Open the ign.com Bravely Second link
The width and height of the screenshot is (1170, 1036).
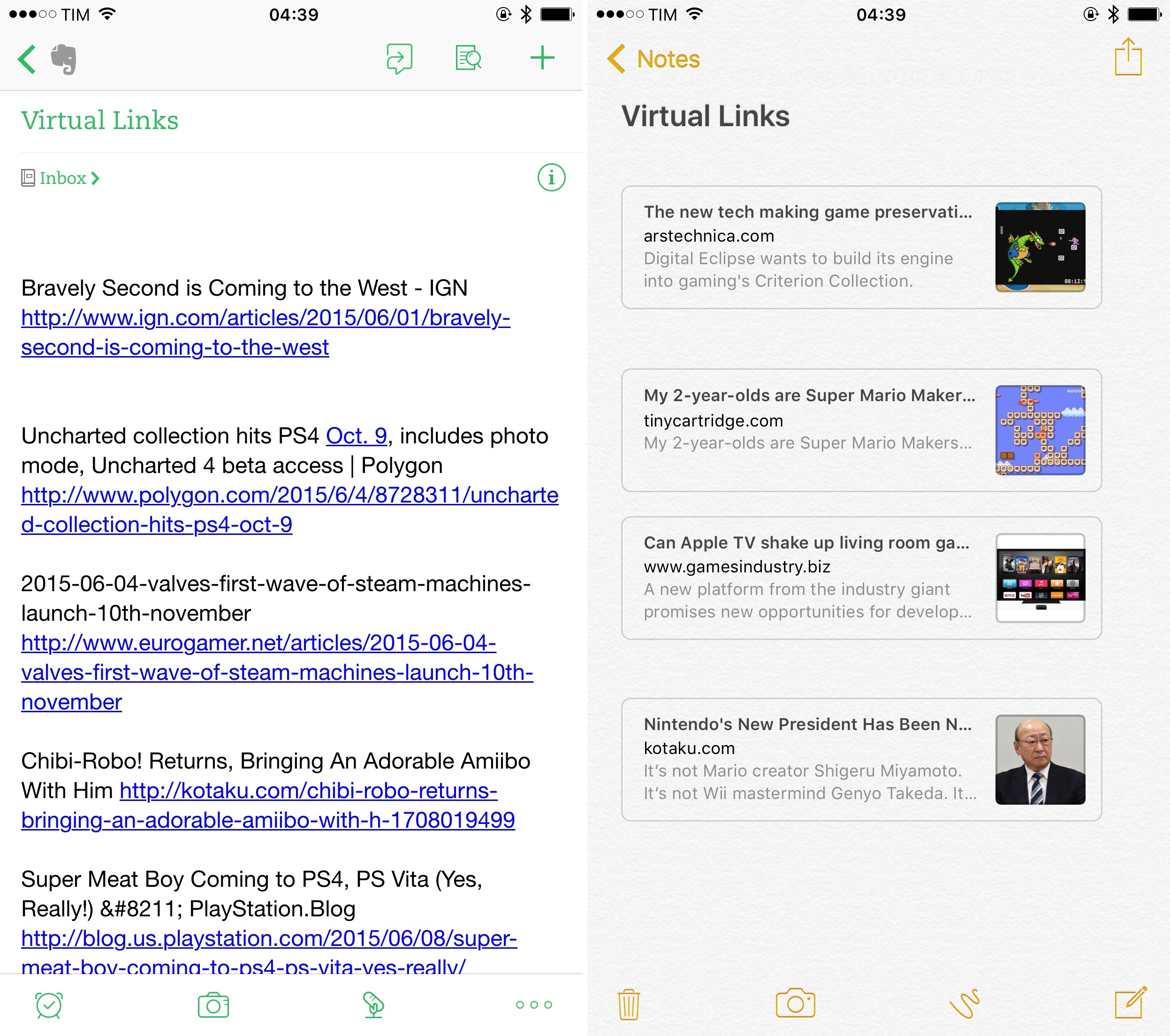(266, 333)
